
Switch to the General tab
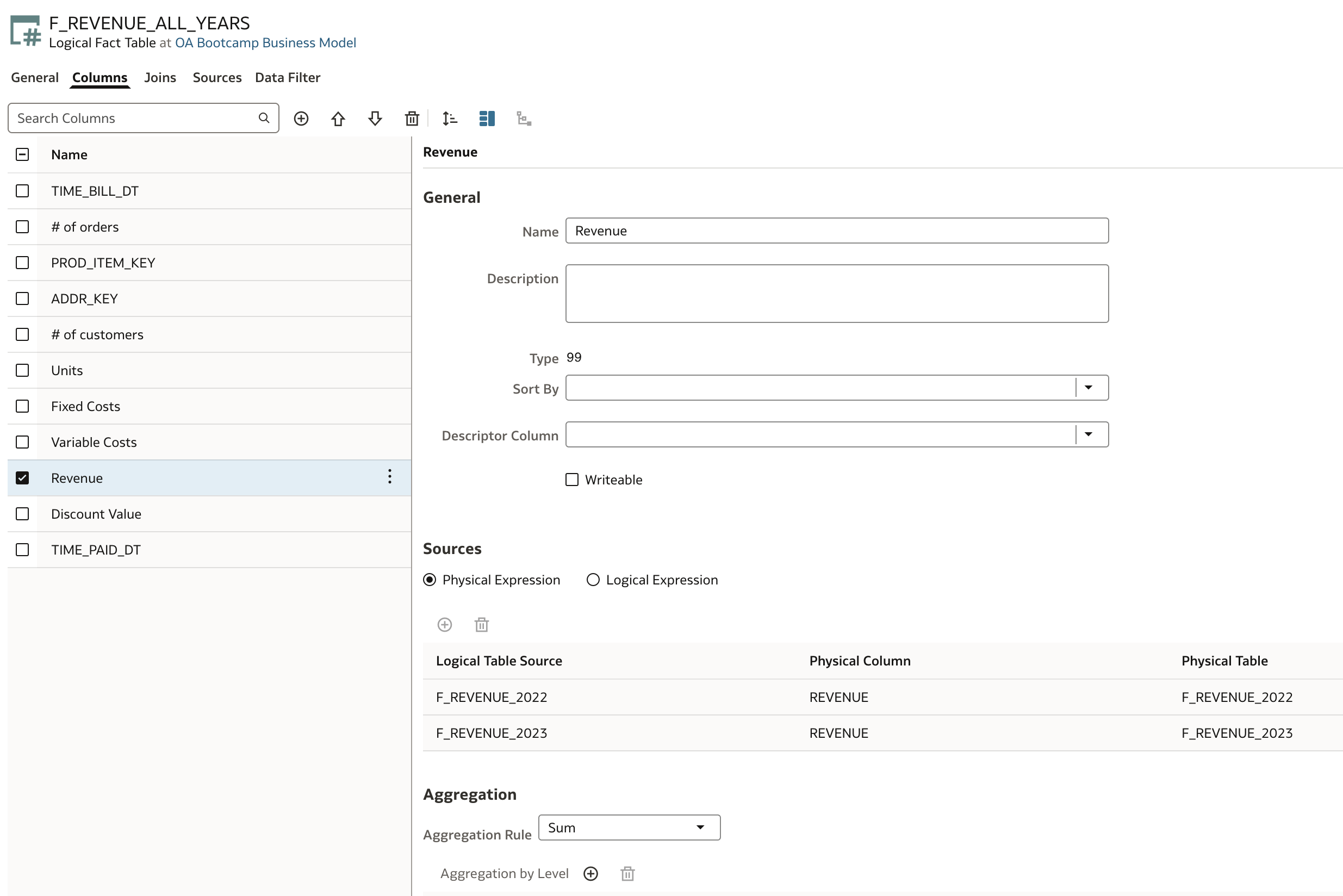(x=35, y=77)
